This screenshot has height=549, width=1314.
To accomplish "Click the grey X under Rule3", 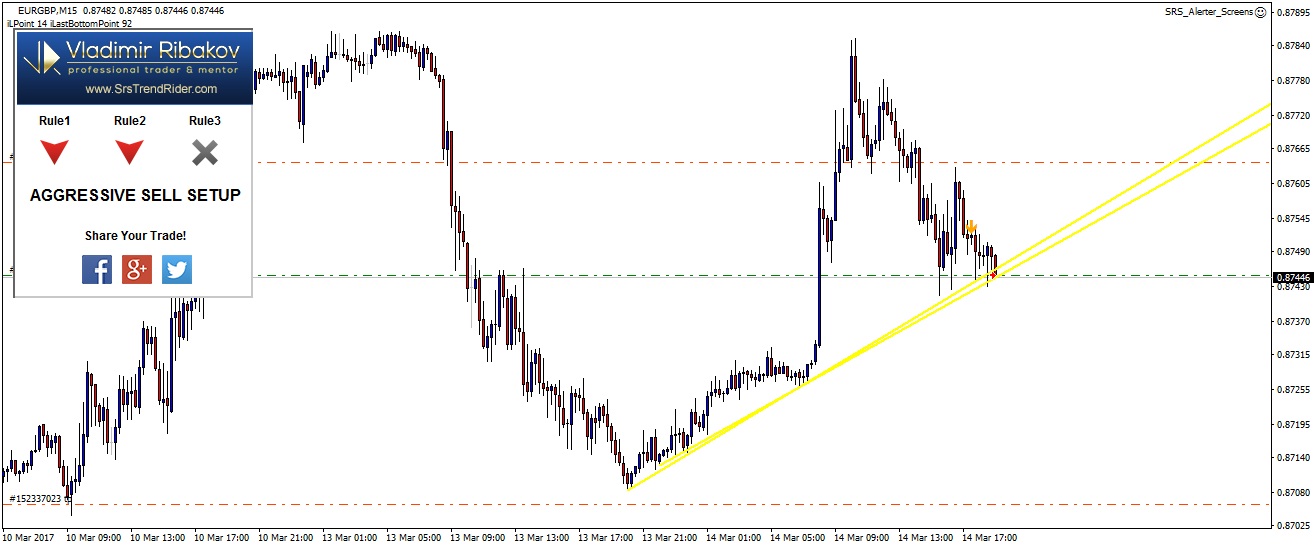I will point(205,152).
